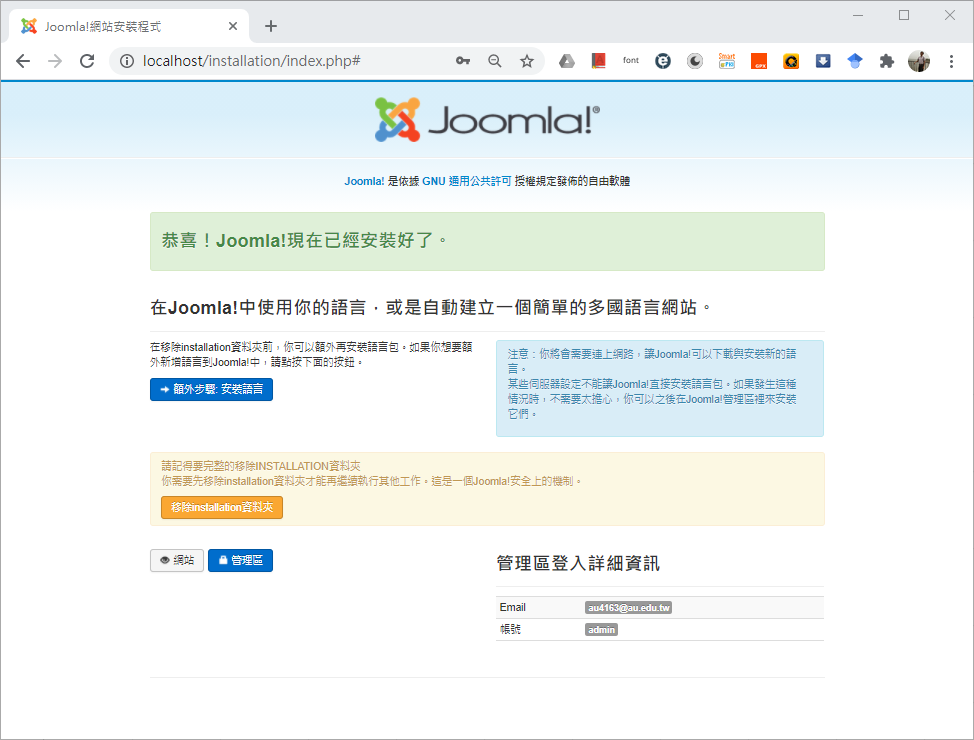This screenshot has height=740, width=974.
Task: Click the 請記得要完整的移除INSTALLATION資料夾 warning text
Action: (261, 466)
